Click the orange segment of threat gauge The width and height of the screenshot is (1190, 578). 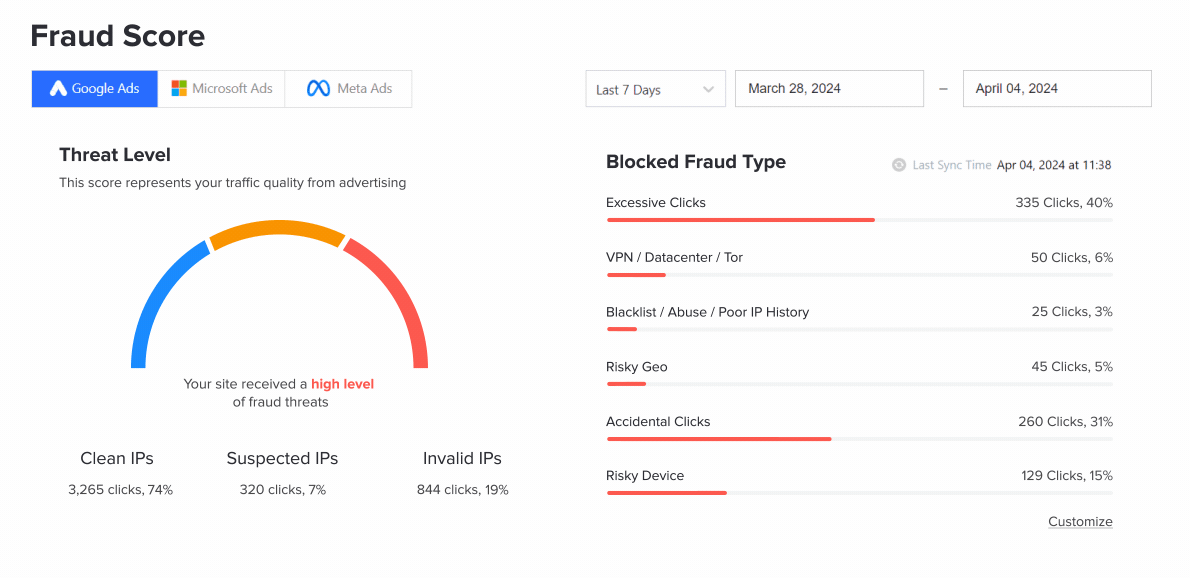(278, 229)
